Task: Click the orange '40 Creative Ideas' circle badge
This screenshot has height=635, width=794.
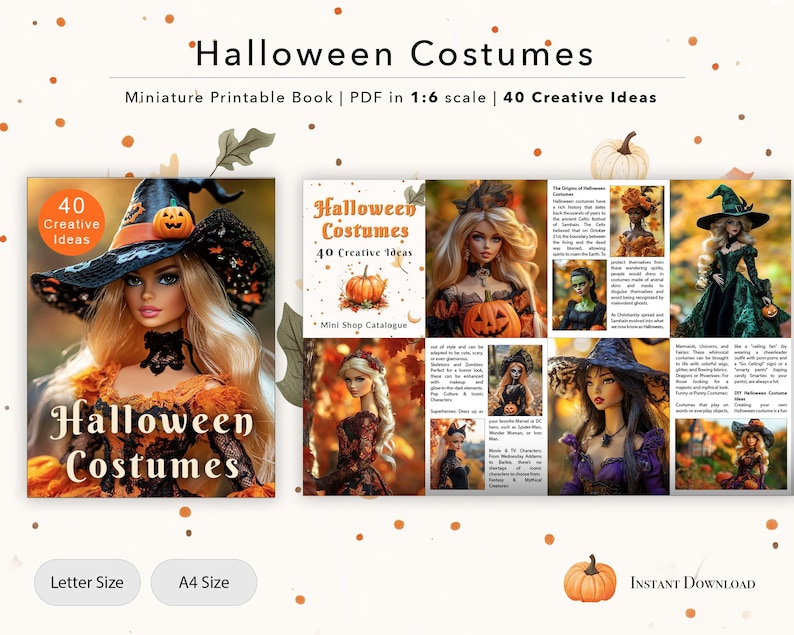Action: pos(71,222)
